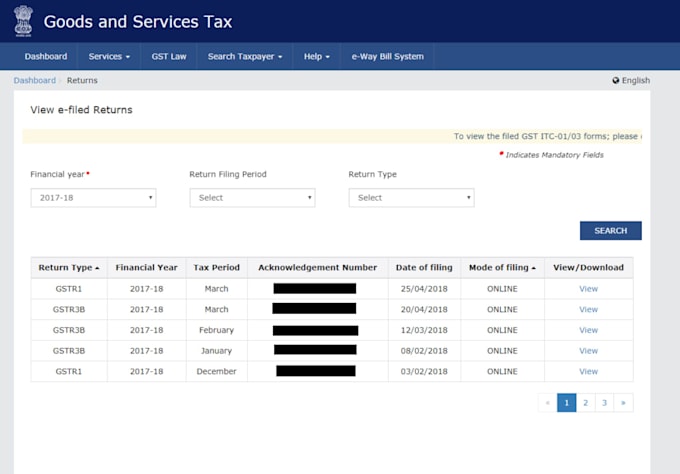Screen dimensions: 680x474
Task: View the GSTR3B March return
Action: coord(588,310)
